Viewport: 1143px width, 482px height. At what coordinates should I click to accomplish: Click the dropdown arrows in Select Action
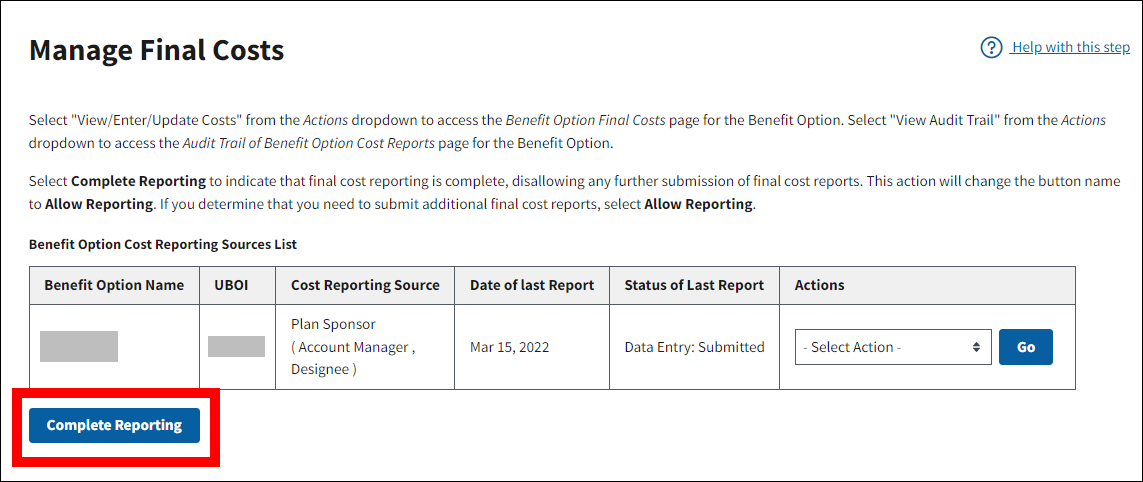976,347
